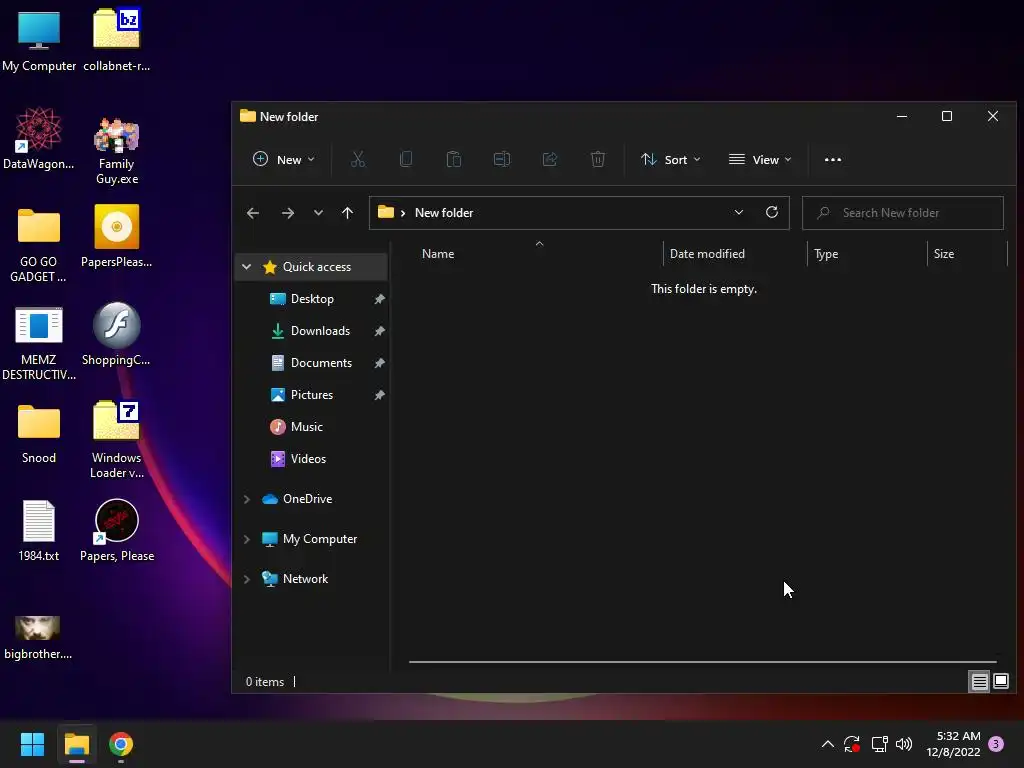Image resolution: width=1024 pixels, height=768 pixels.
Task: Refresh the New folder view
Action: pyautogui.click(x=772, y=212)
